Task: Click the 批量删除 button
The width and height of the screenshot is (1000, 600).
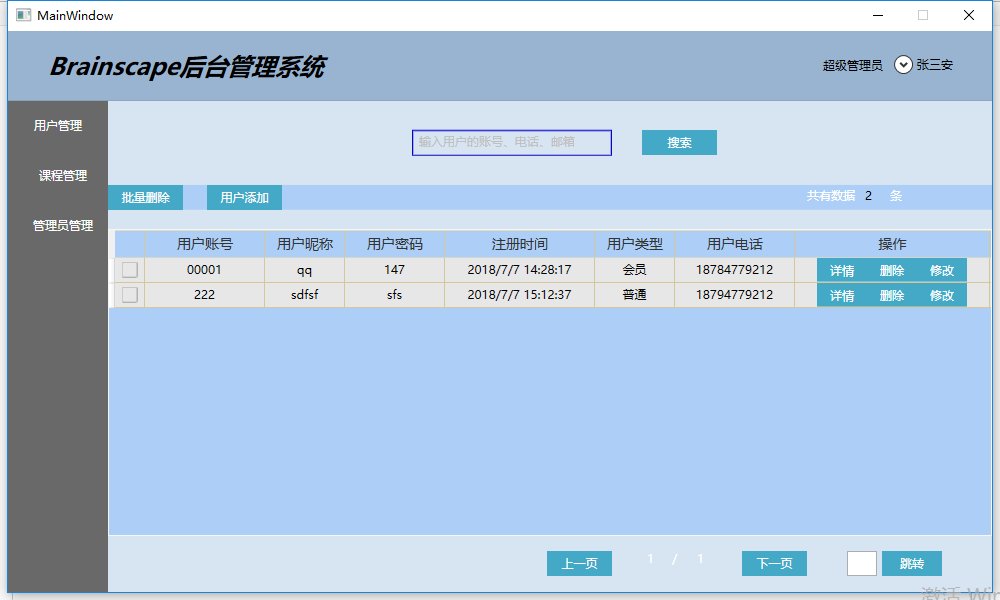Action: (145, 198)
